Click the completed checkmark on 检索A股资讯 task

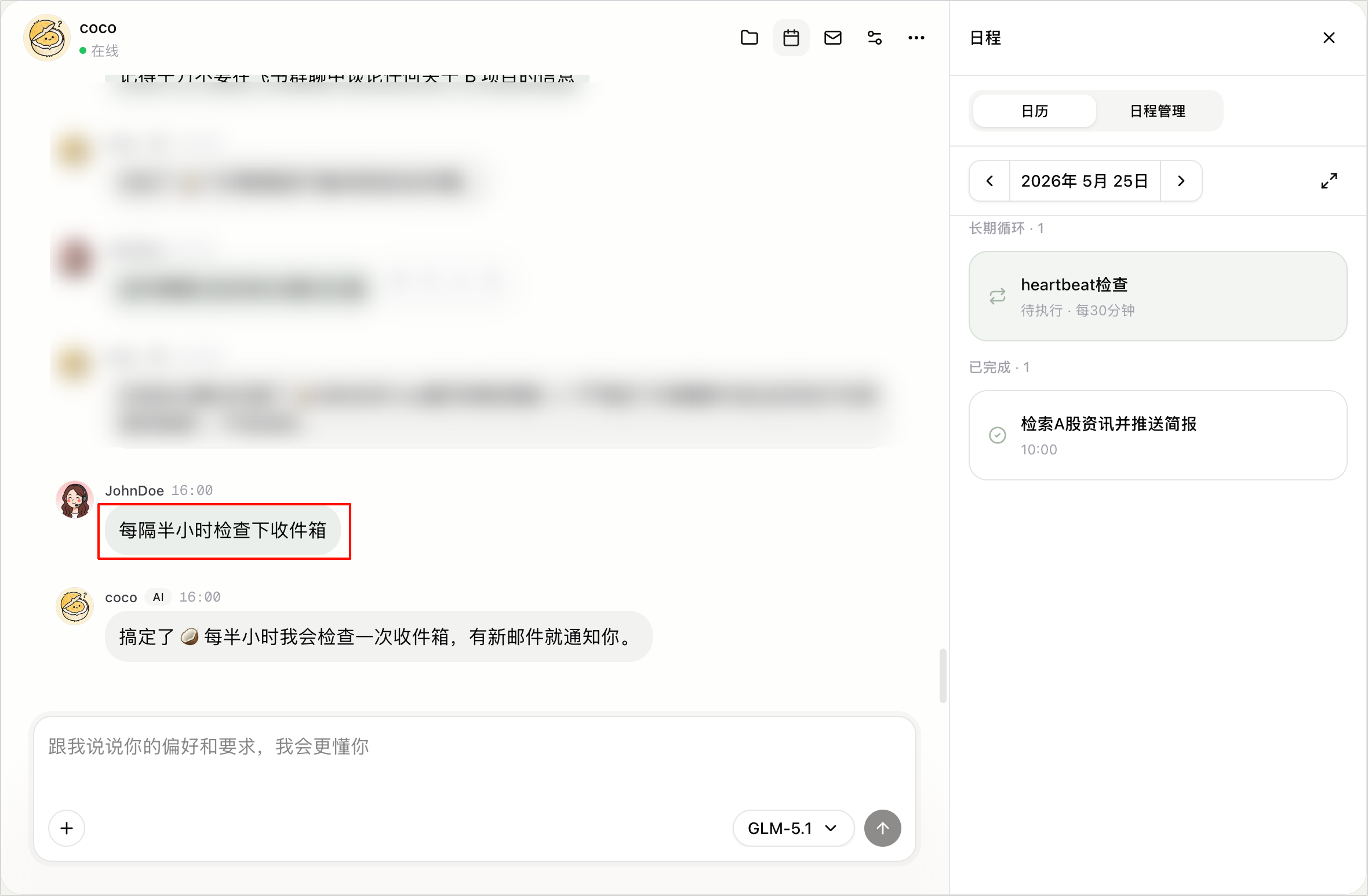pyautogui.click(x=997, y=435)
